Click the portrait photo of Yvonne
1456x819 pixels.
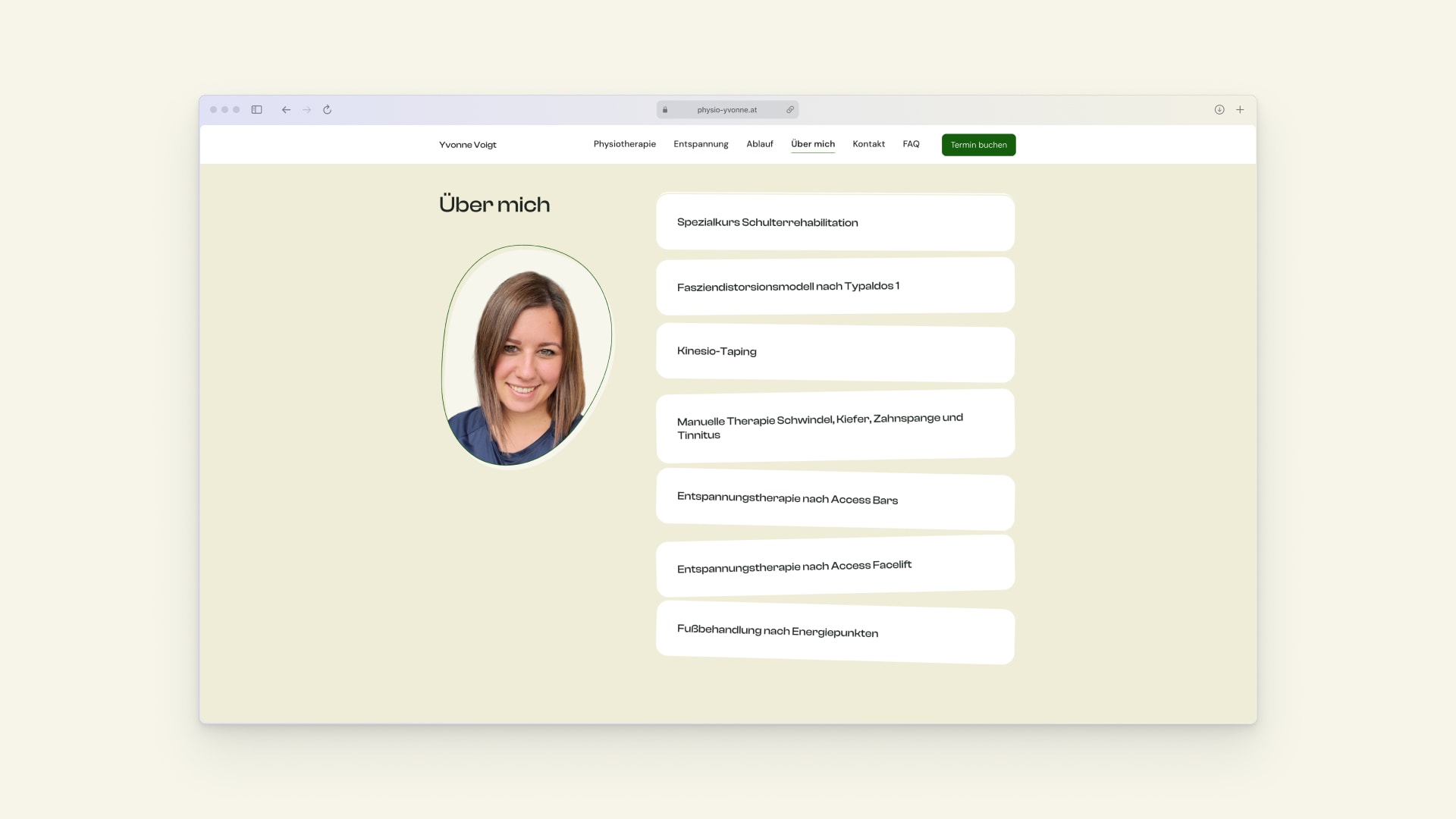(x=526, y=356)
